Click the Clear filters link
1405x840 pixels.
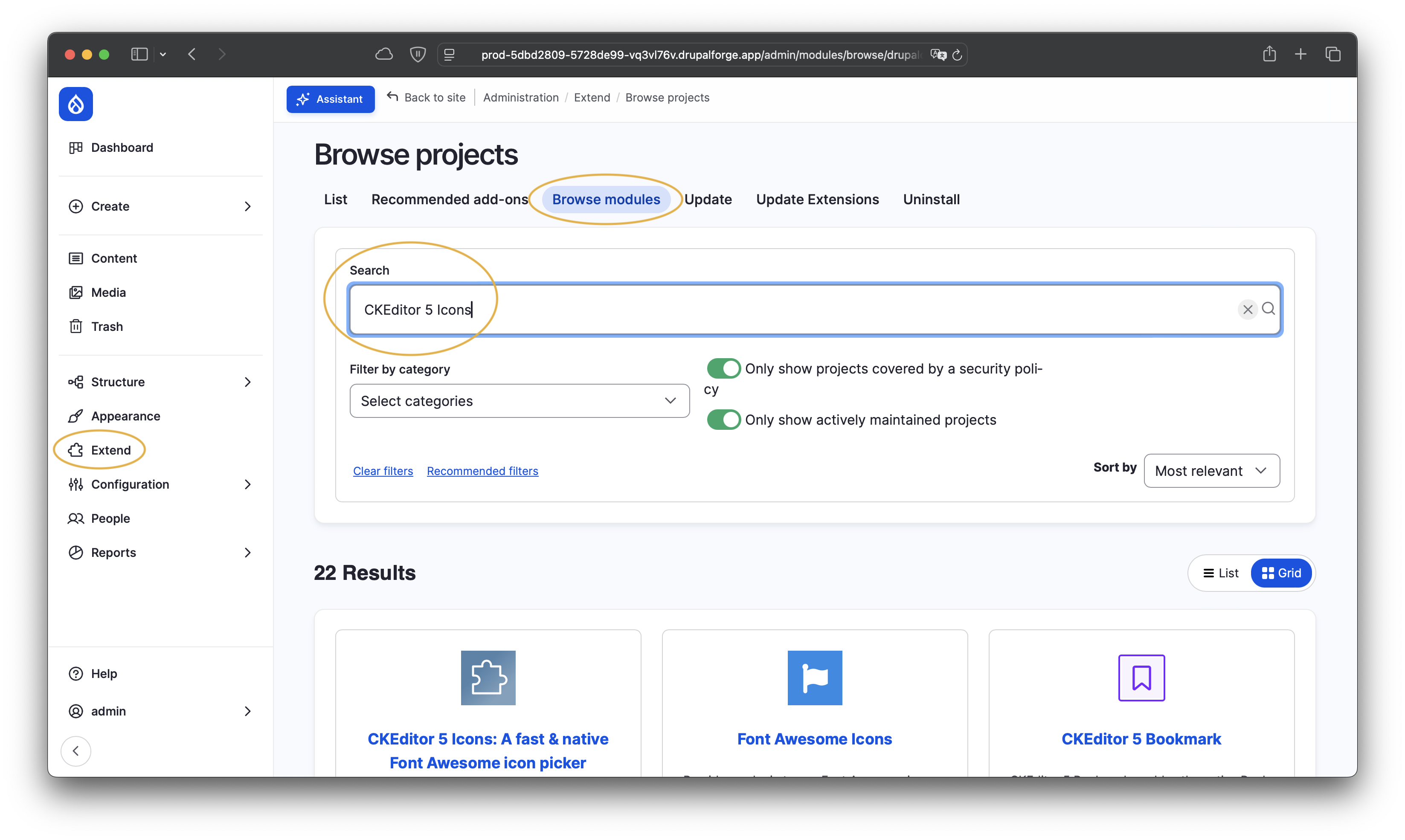[383, 471]
